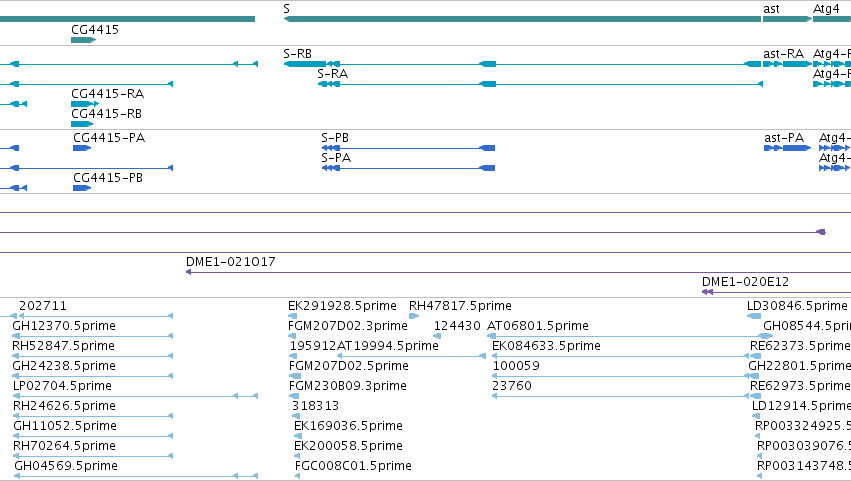Click GH24238.5prime EST label
This screenshot has width=851, height=481.
[64, 366]
